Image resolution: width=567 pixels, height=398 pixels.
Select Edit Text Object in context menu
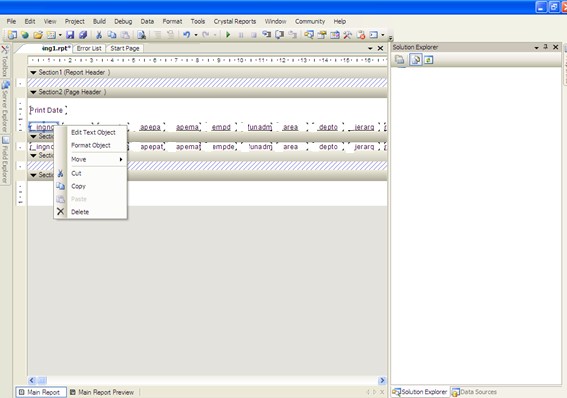click(x=93, y=132)
